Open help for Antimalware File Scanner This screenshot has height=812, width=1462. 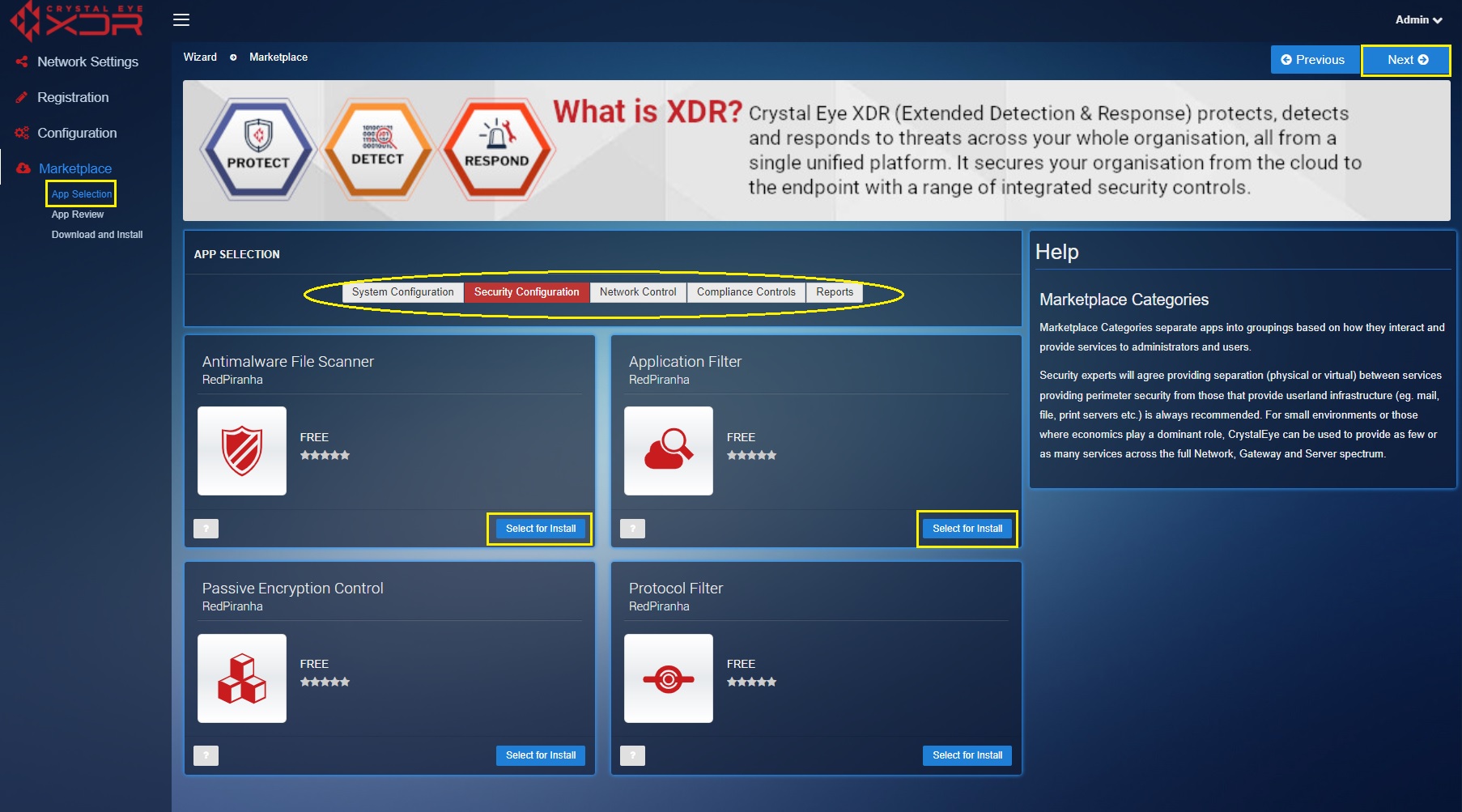tap(206, 529)
